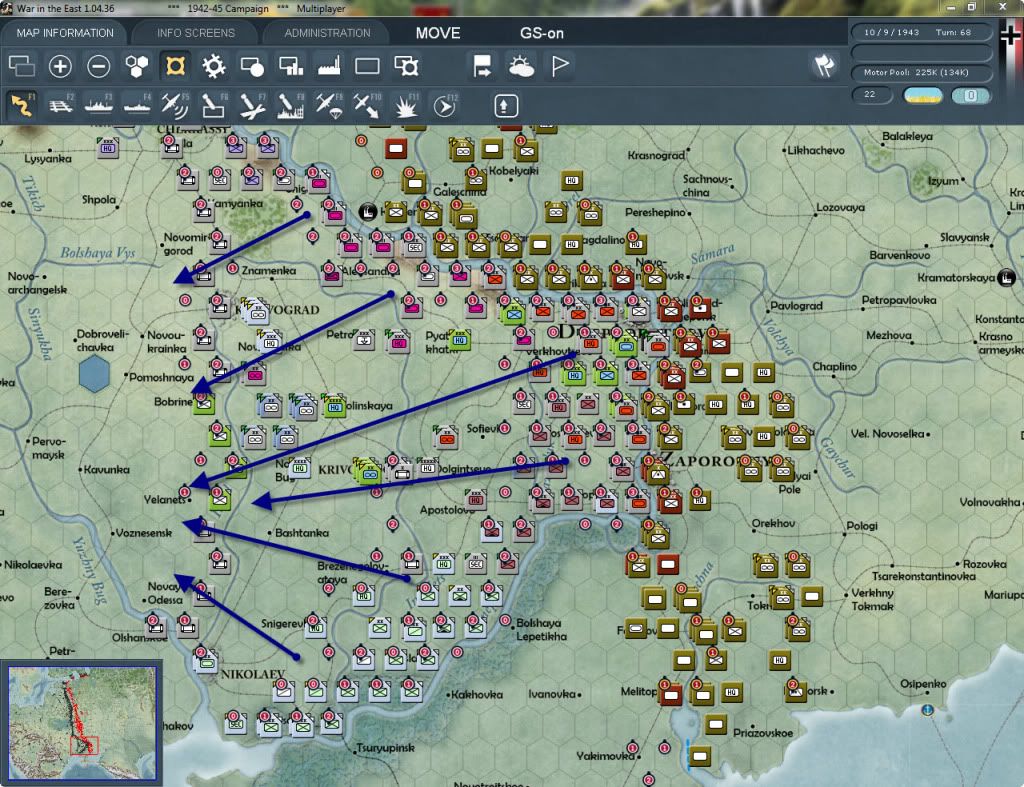
Task: Click the GS-on label
Action: 542,33
